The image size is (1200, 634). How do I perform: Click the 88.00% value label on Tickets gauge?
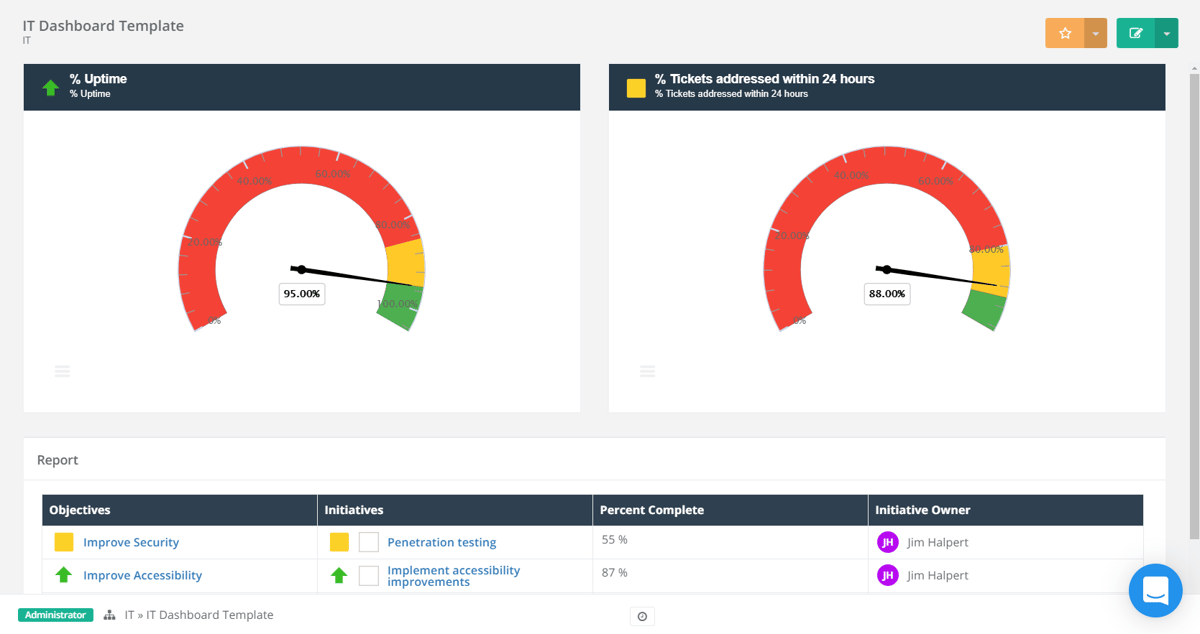click(x=887, y=294)
